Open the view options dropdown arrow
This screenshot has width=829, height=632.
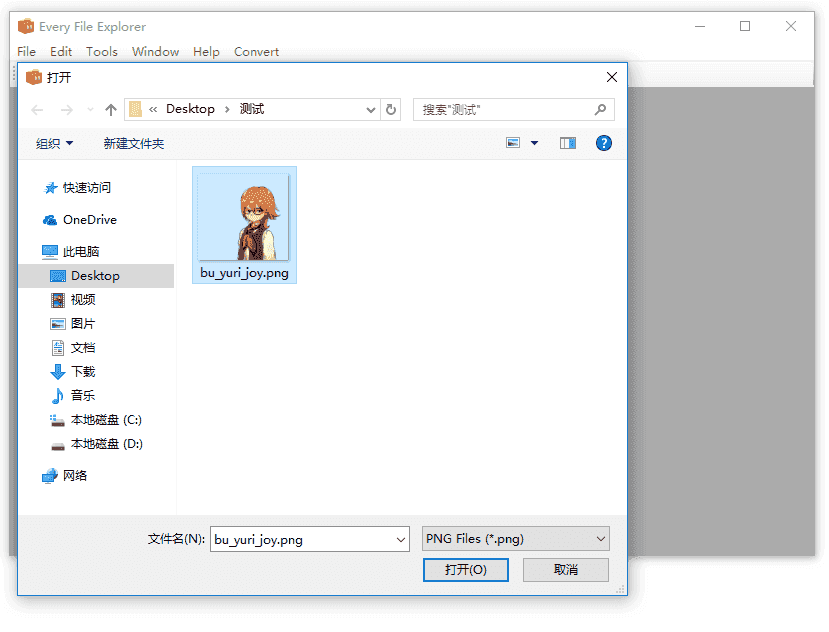coord(535,143)
